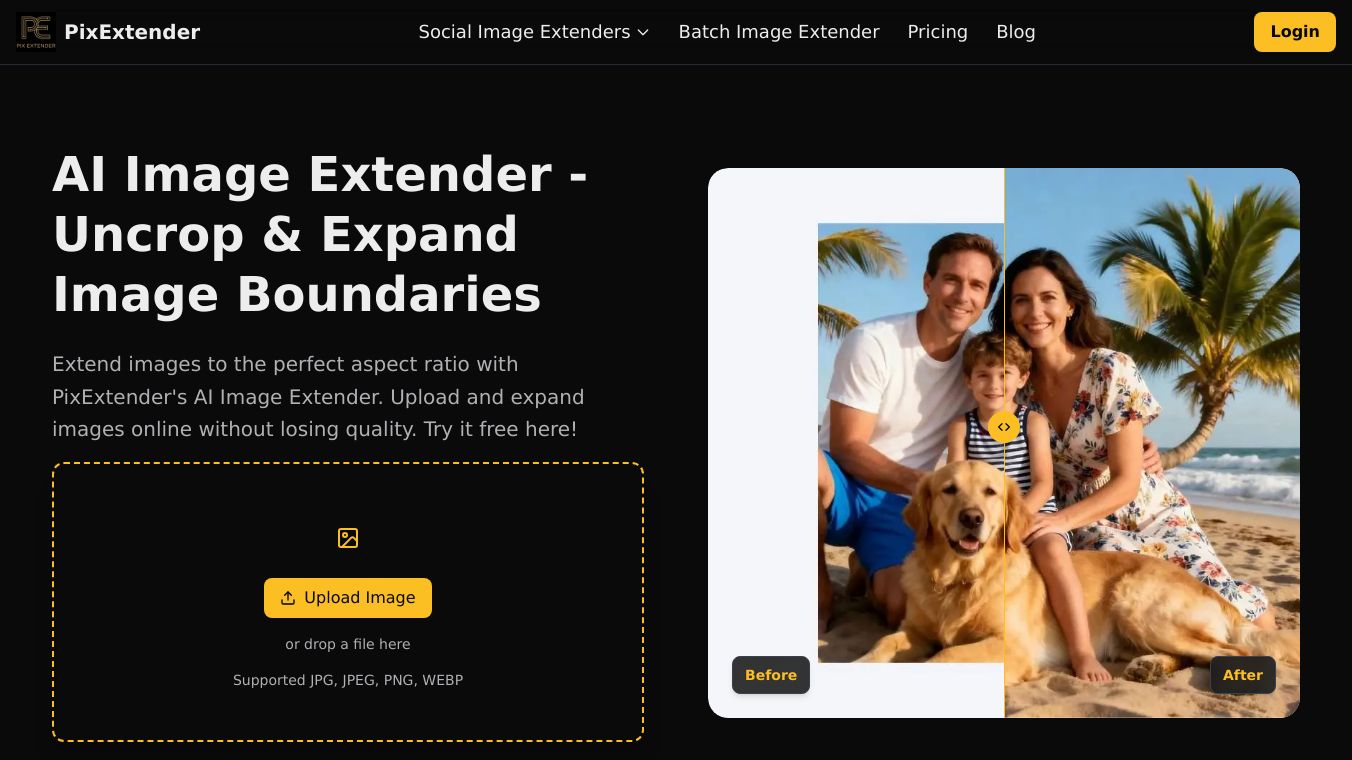Click the original cropped photo on Before side
Image resolution: width=1352 pixels, height=760 pixels.
(911, 443)
